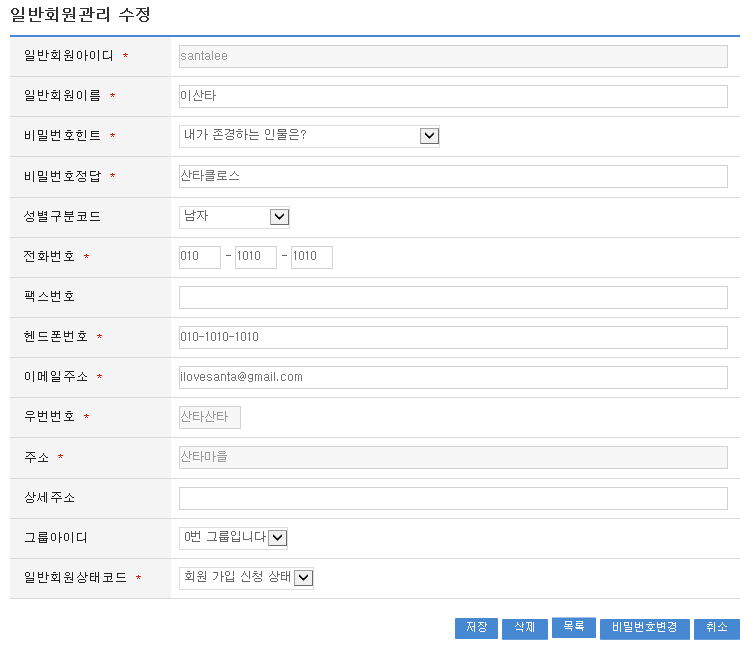
Task: Open the 그룹아이디 dropdown
Action: (x=233, y=538)
